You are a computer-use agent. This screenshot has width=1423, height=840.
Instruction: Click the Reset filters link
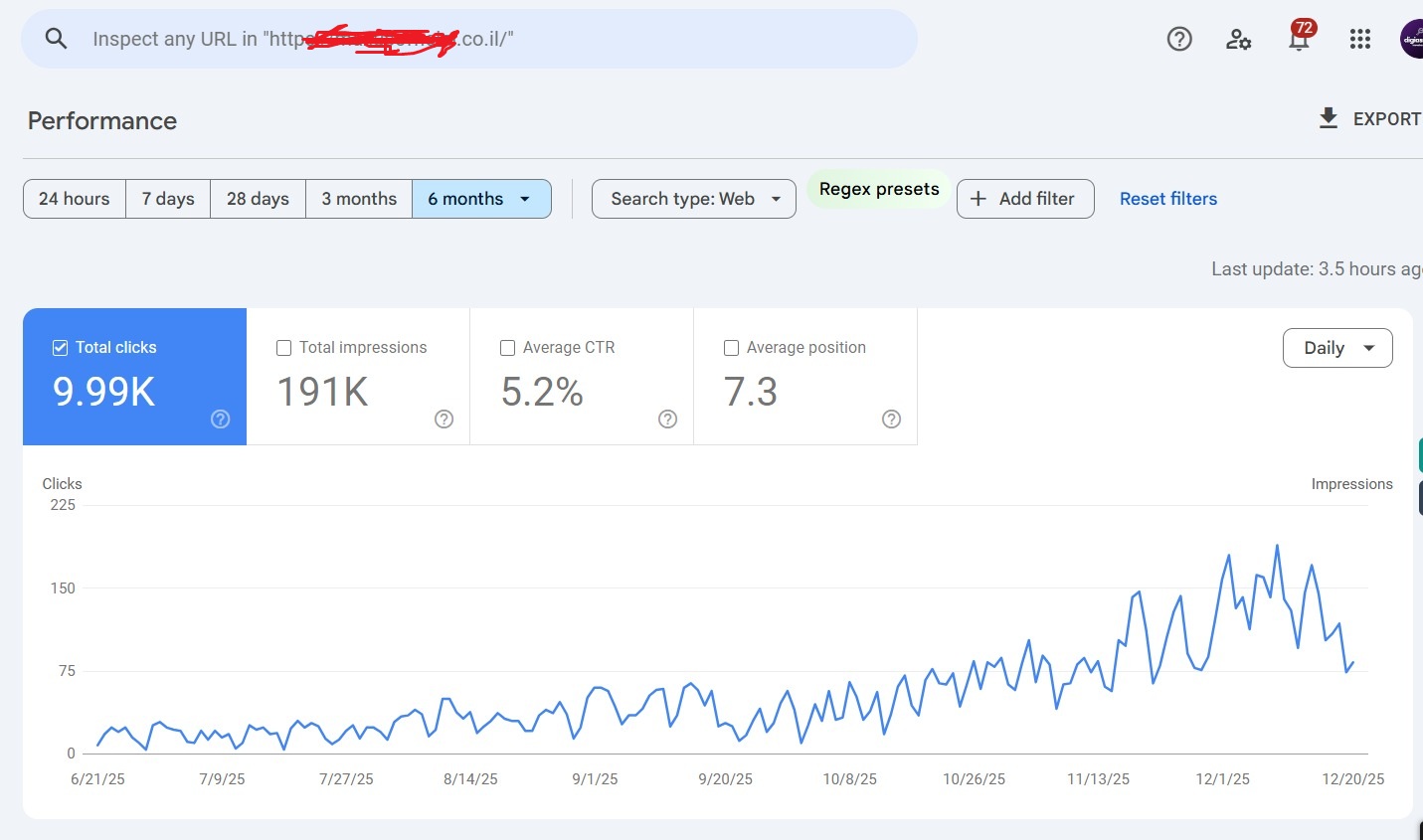(1168, 199)
